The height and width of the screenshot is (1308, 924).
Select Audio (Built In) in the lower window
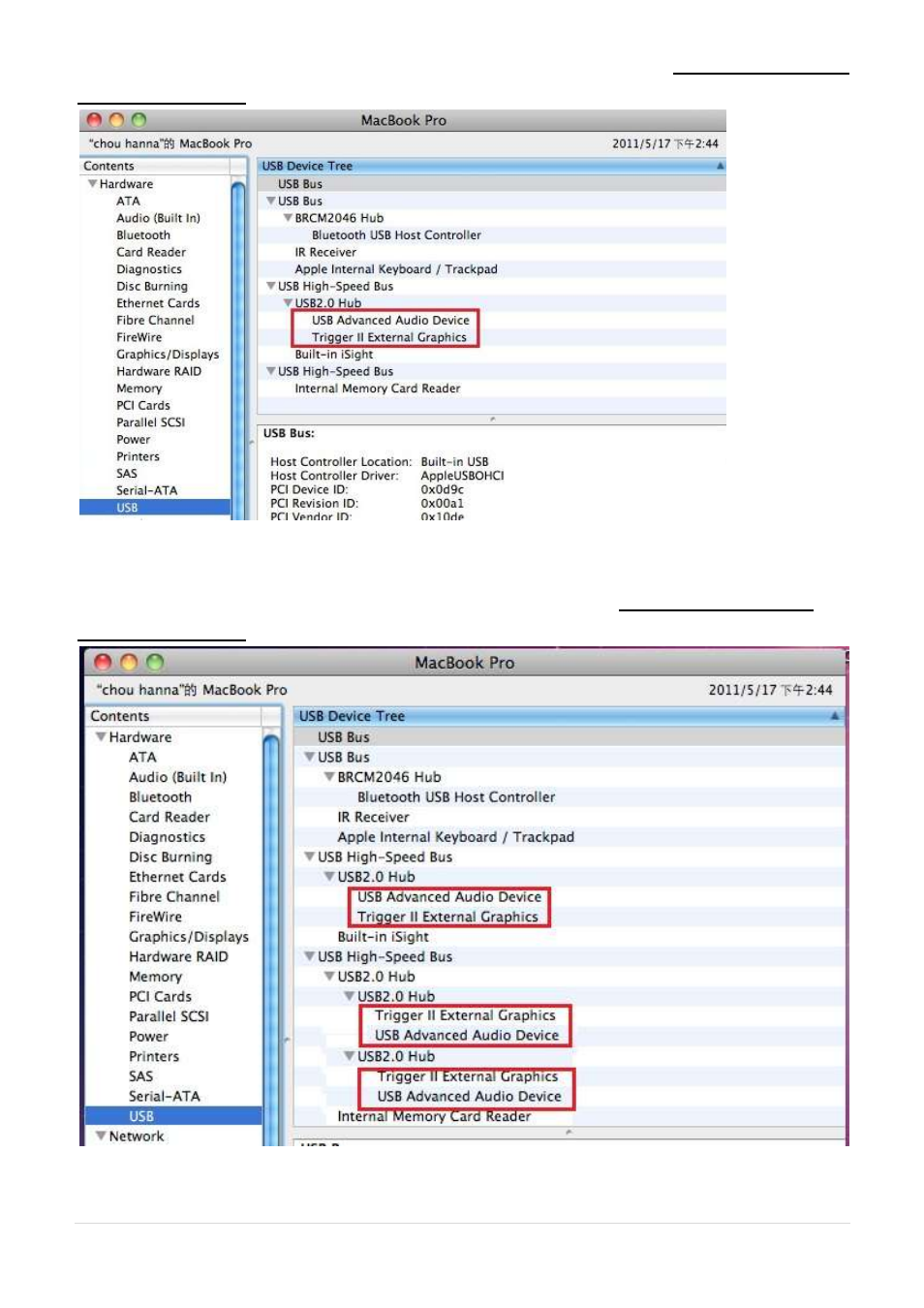pos(178,777)
